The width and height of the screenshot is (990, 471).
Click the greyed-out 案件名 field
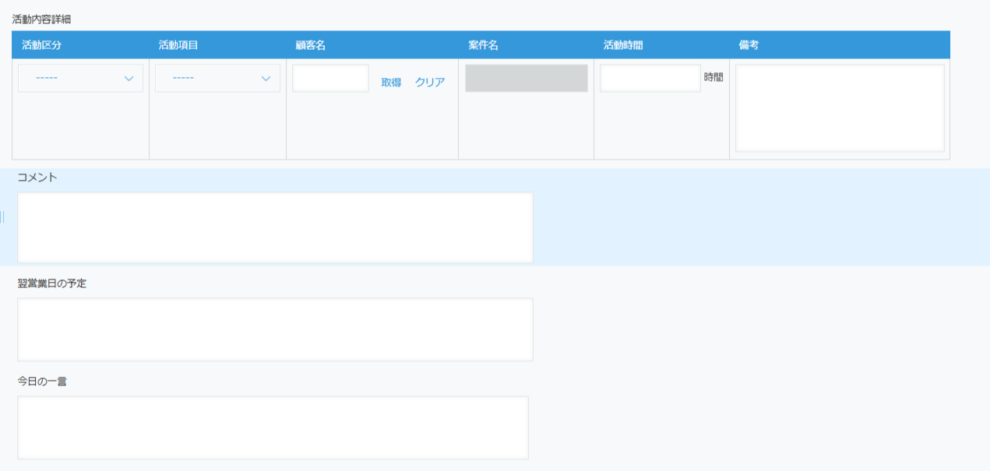coord(526,79)
